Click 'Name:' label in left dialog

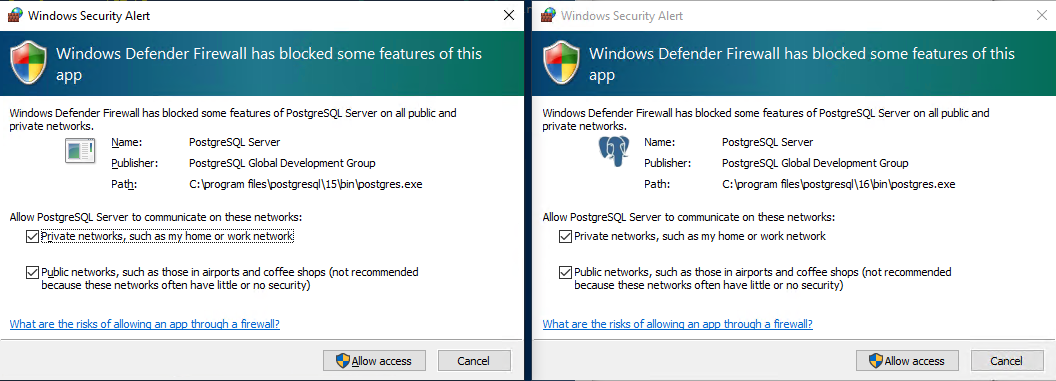click(127, 142)
